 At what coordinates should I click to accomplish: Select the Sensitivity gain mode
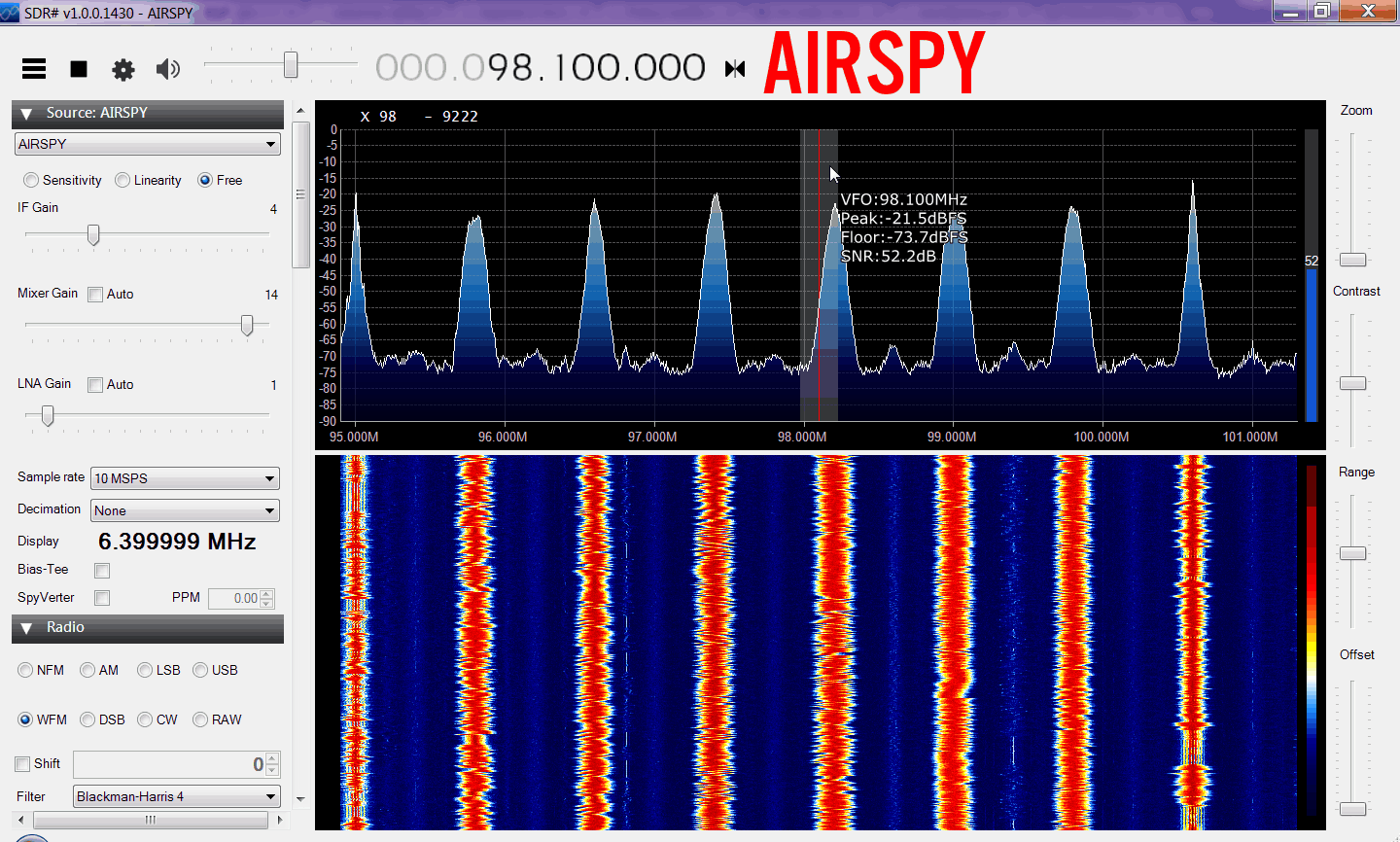point(32,180)
